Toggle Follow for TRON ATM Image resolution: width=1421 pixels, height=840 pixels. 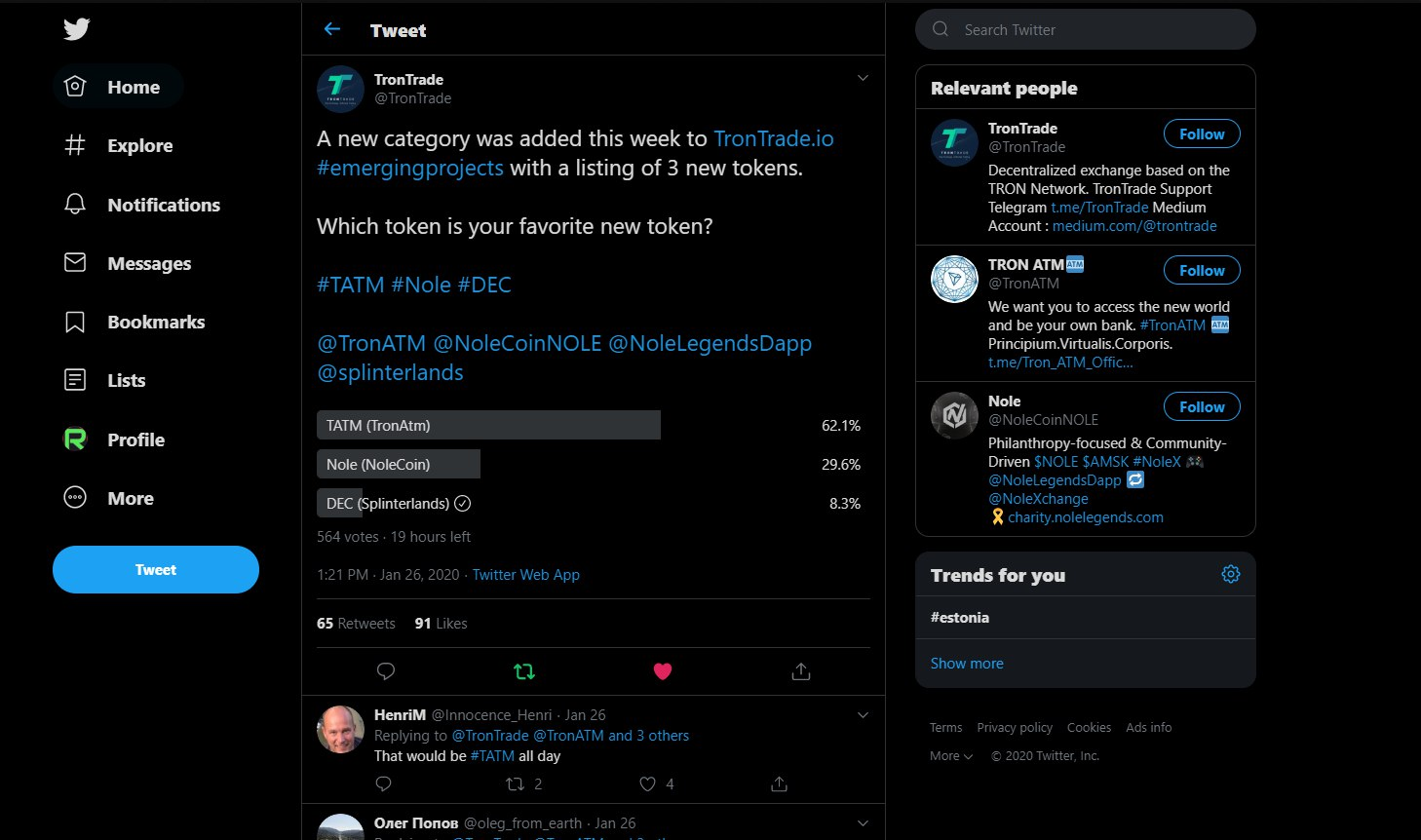coord(1201,271)
